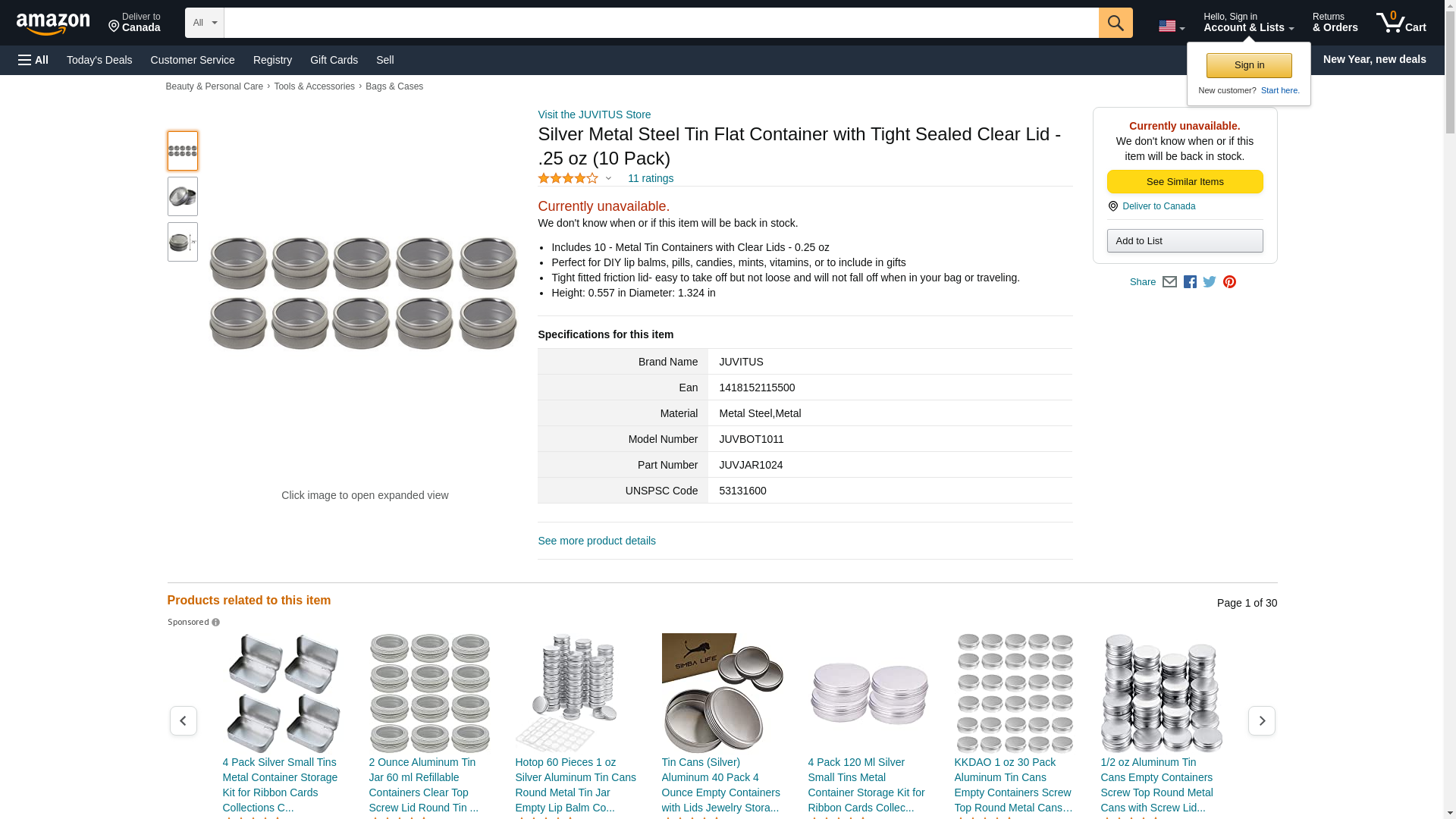Open the shopping cart icon
Viewport: 1456px width, 819px height.
click(x=1401, y=23)
